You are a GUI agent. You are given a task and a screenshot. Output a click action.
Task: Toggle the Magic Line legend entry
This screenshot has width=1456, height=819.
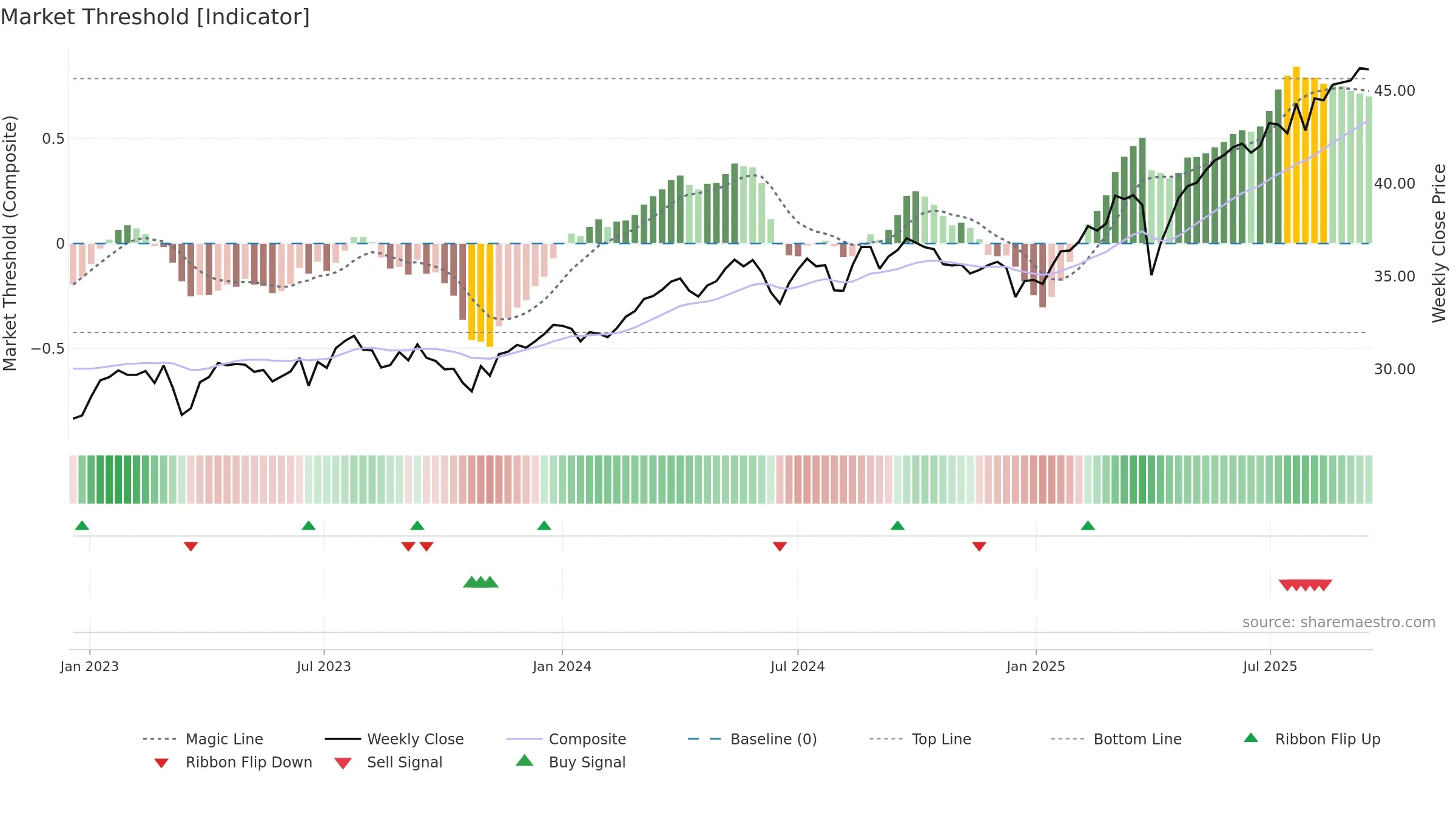tap(203, 739)
